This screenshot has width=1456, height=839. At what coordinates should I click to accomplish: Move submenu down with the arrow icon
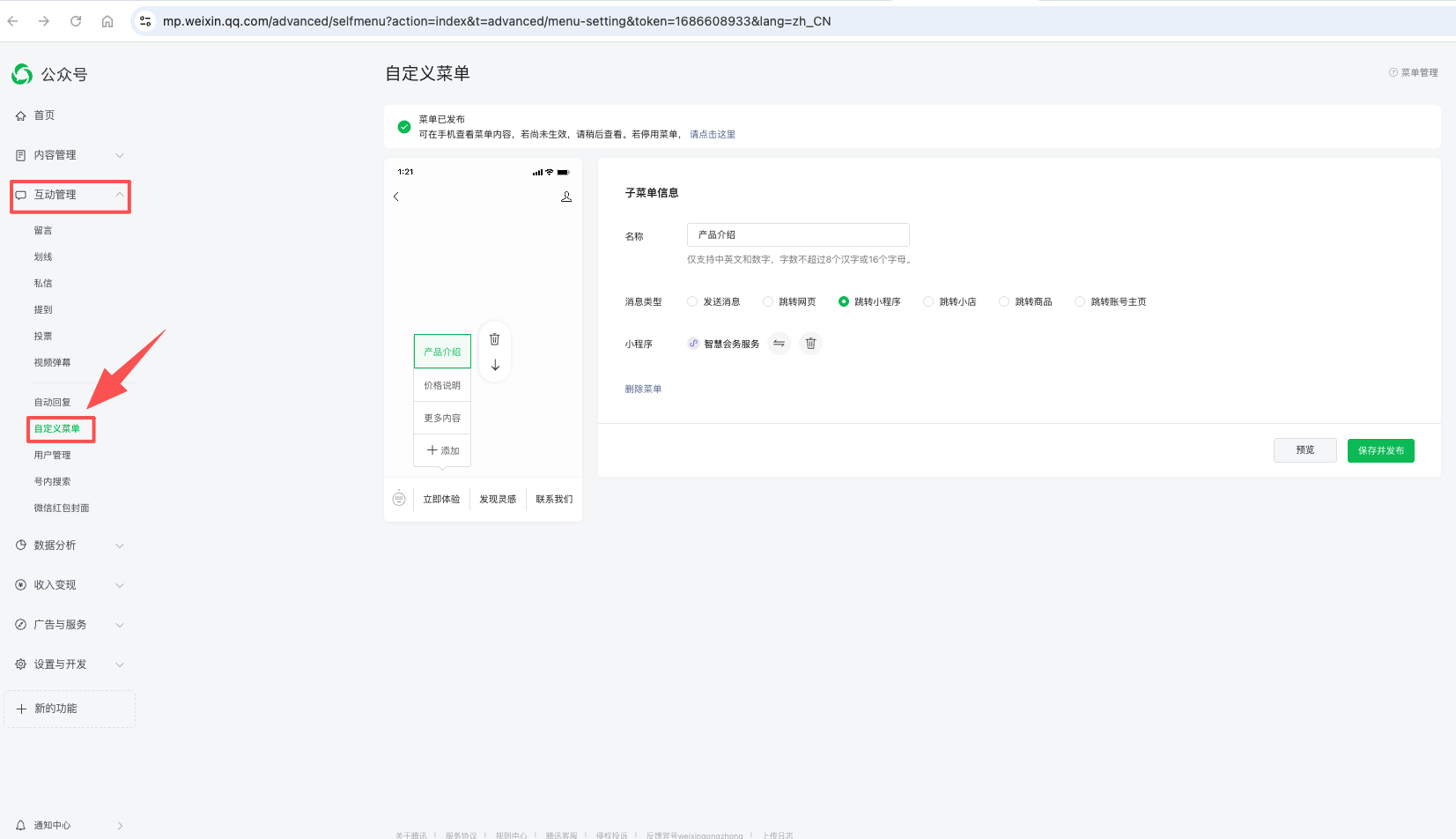[x=495, y=365]
